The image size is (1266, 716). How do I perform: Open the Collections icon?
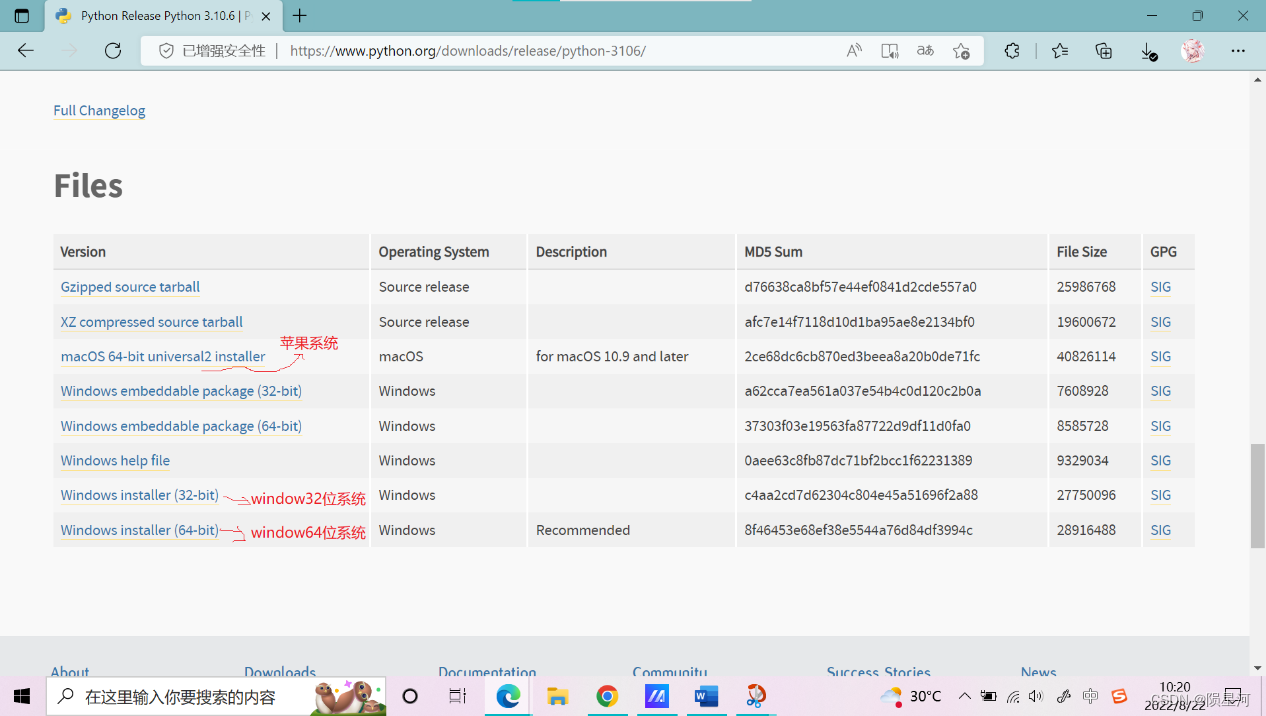(x=1104, y=51)
